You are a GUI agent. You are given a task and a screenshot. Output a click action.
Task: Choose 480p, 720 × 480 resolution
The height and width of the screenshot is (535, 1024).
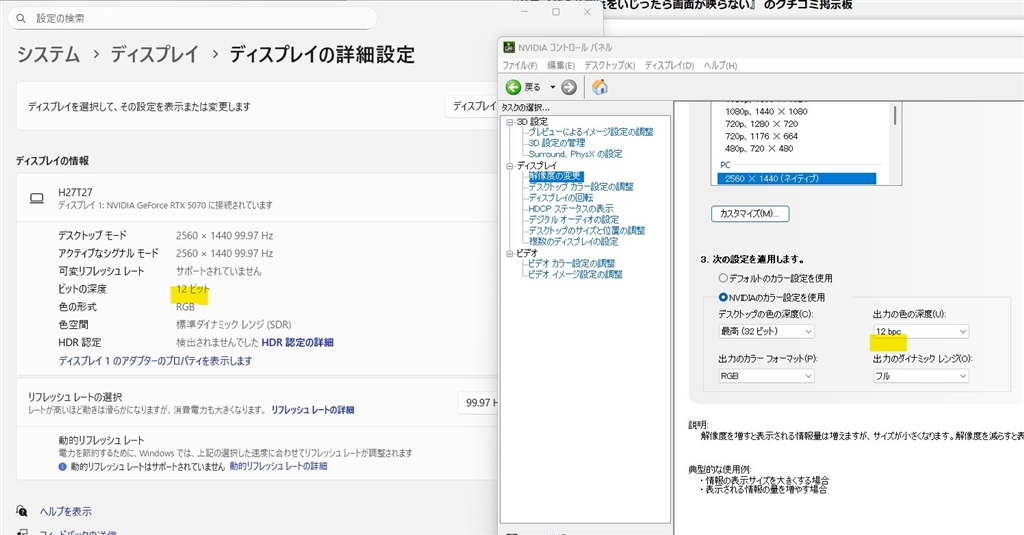759,149
